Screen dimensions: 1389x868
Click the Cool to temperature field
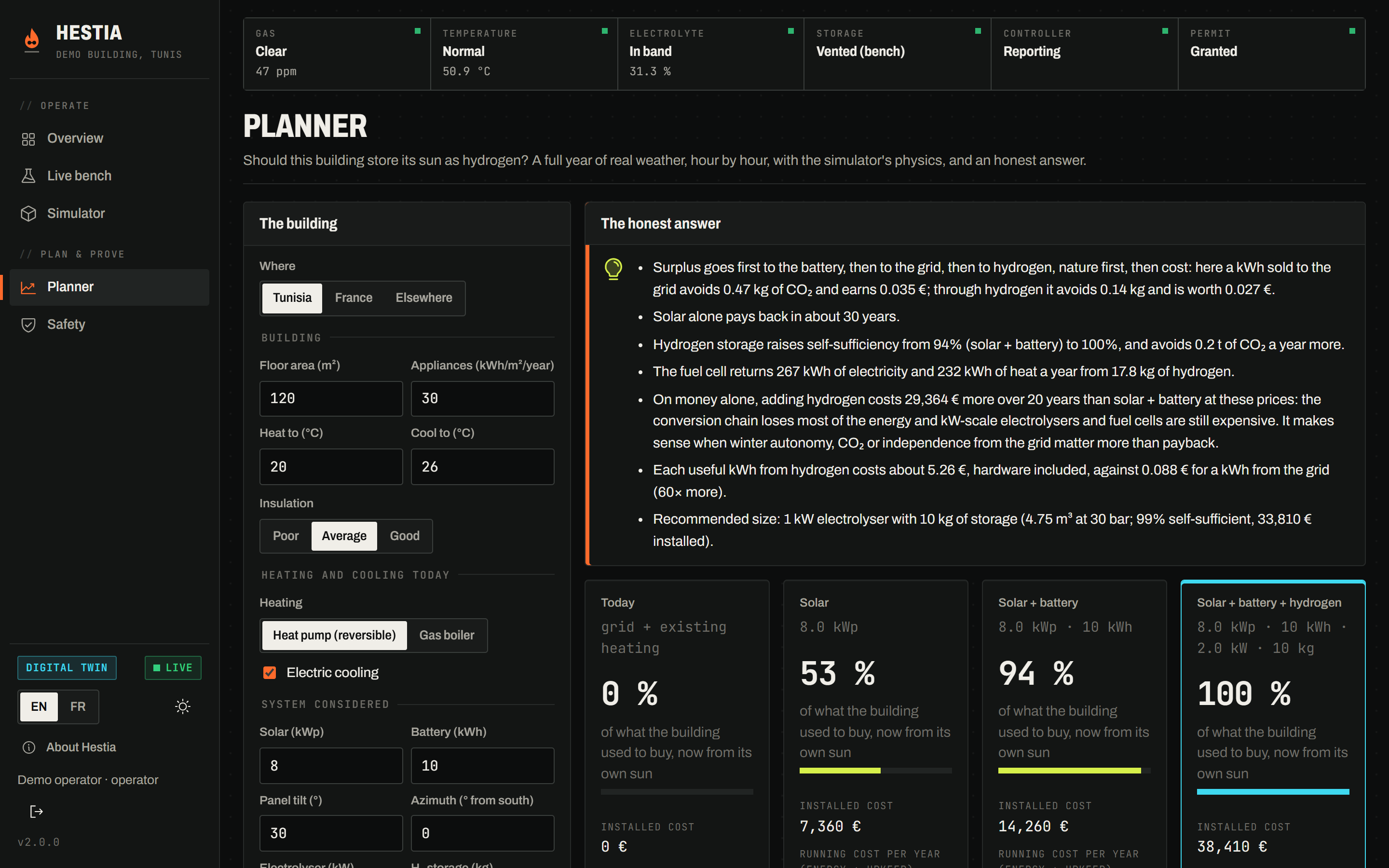(483, 467)
